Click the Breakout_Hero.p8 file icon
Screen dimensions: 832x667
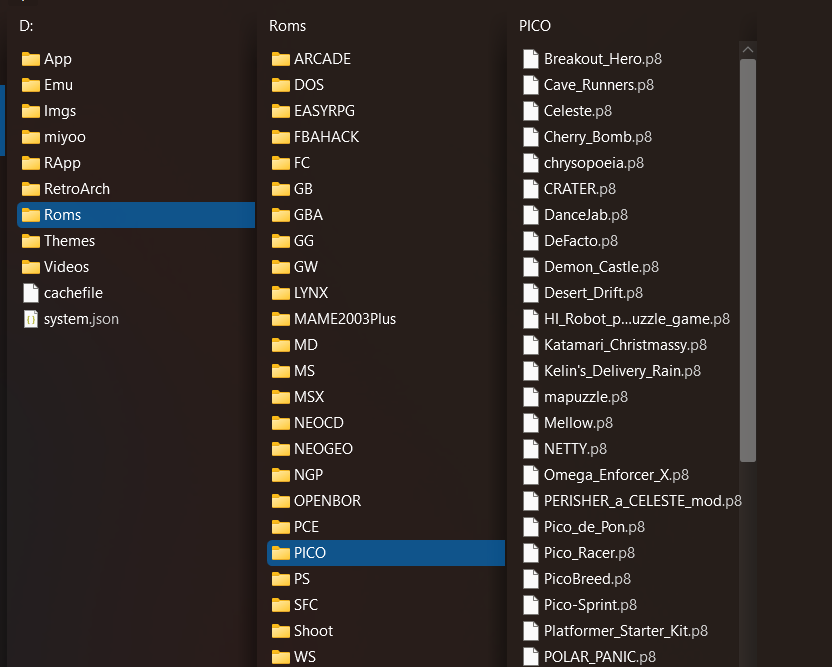coord(531,59)
